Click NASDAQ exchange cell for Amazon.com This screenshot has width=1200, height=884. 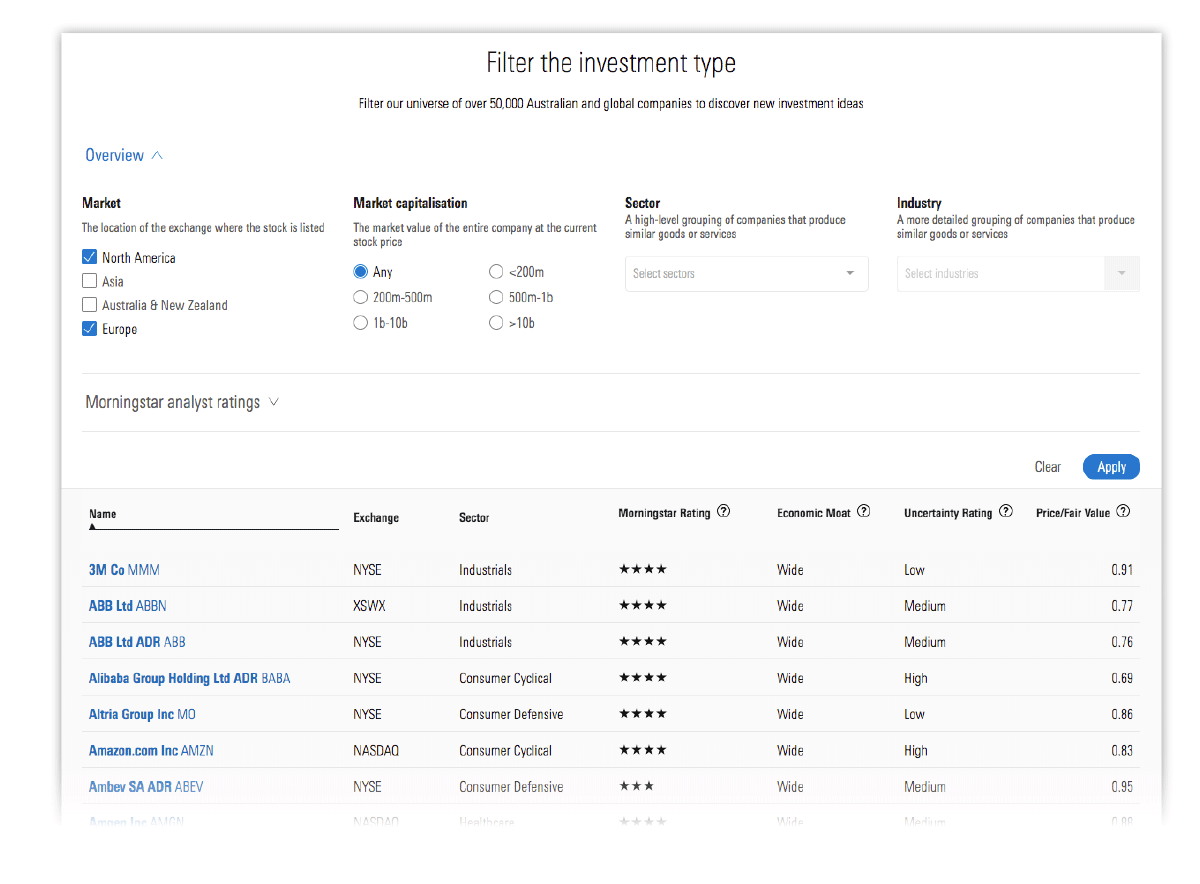point(376,750)
